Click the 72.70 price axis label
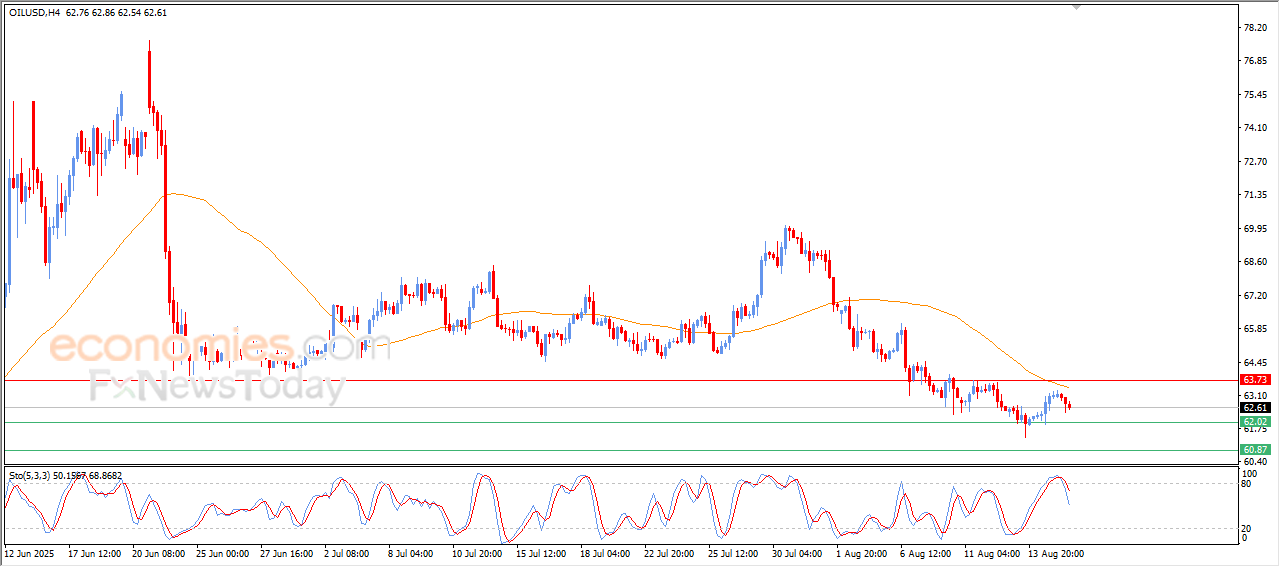Image resolution: width=1280 pixels, height=567 pixels. (x=1255, y=162)
